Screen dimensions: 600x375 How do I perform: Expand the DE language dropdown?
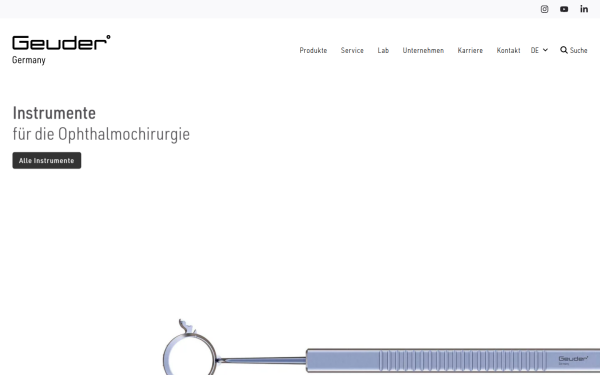pyautogui.click(x=539, y=50)
